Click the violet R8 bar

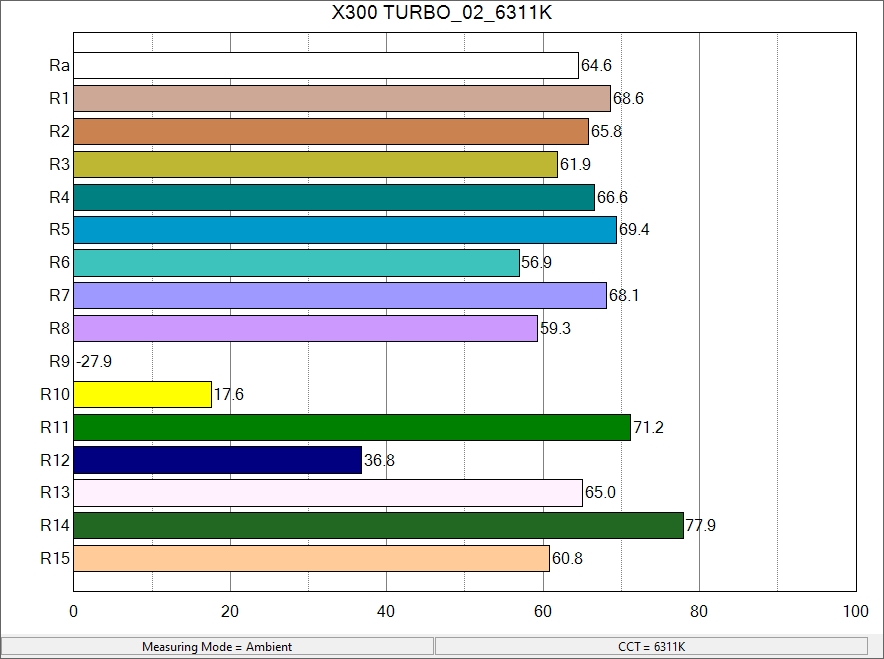tap(305, 328)
